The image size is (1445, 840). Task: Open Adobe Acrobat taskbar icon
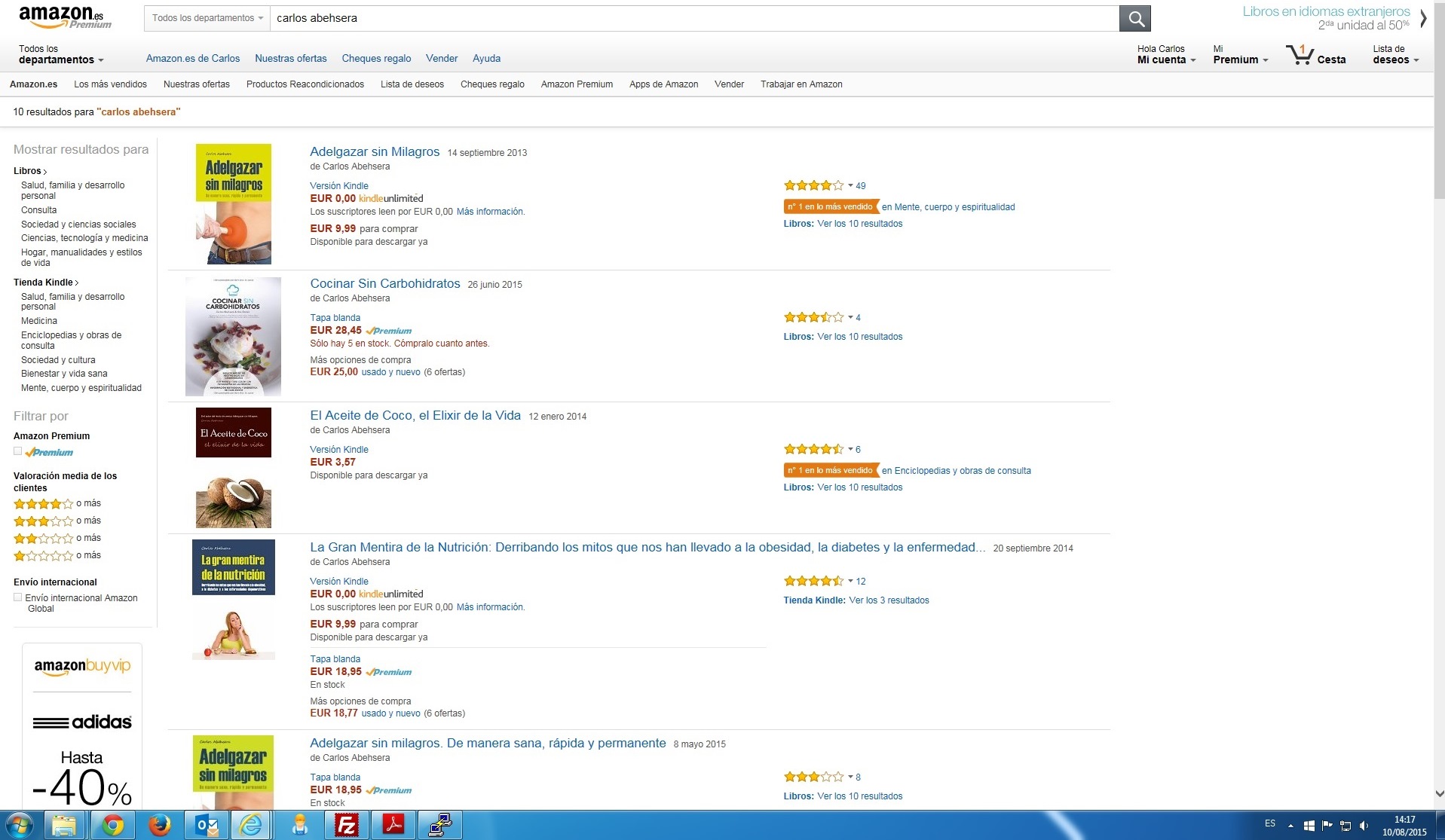(x=393, y=826)
